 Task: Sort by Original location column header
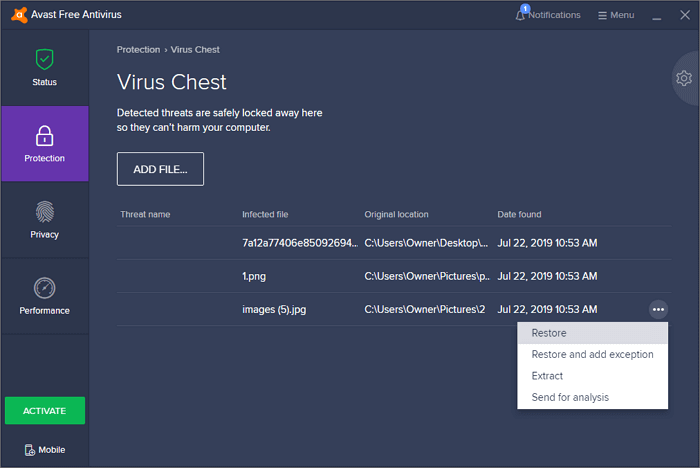click(396, 214)
